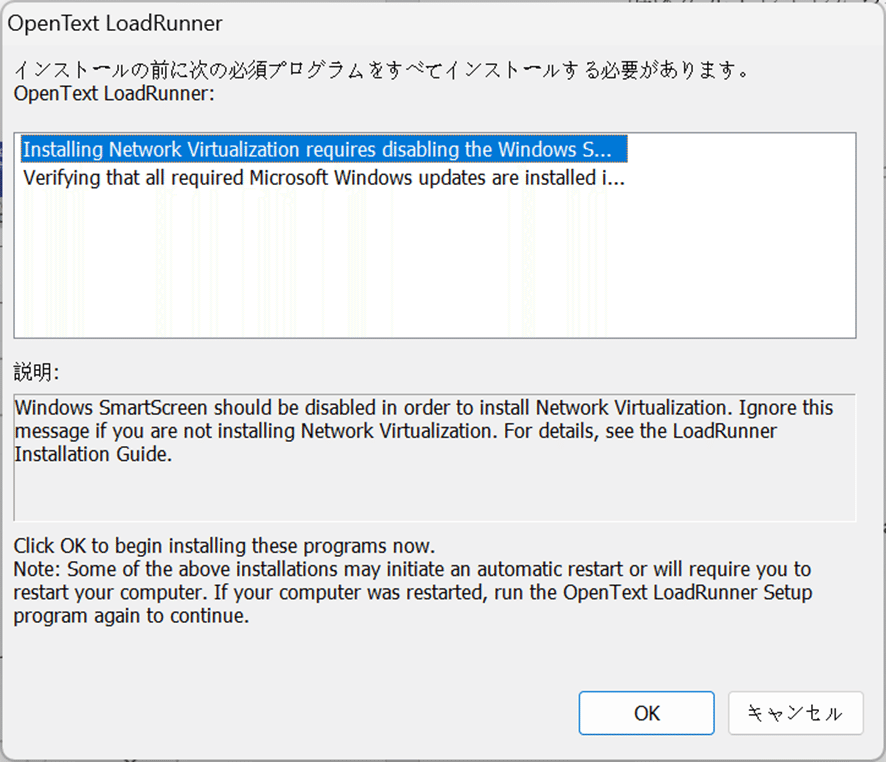Viewport: 886px width, 762px height.
Task: Click the Note: Some of the above installations line
Action: pos(412,569)
